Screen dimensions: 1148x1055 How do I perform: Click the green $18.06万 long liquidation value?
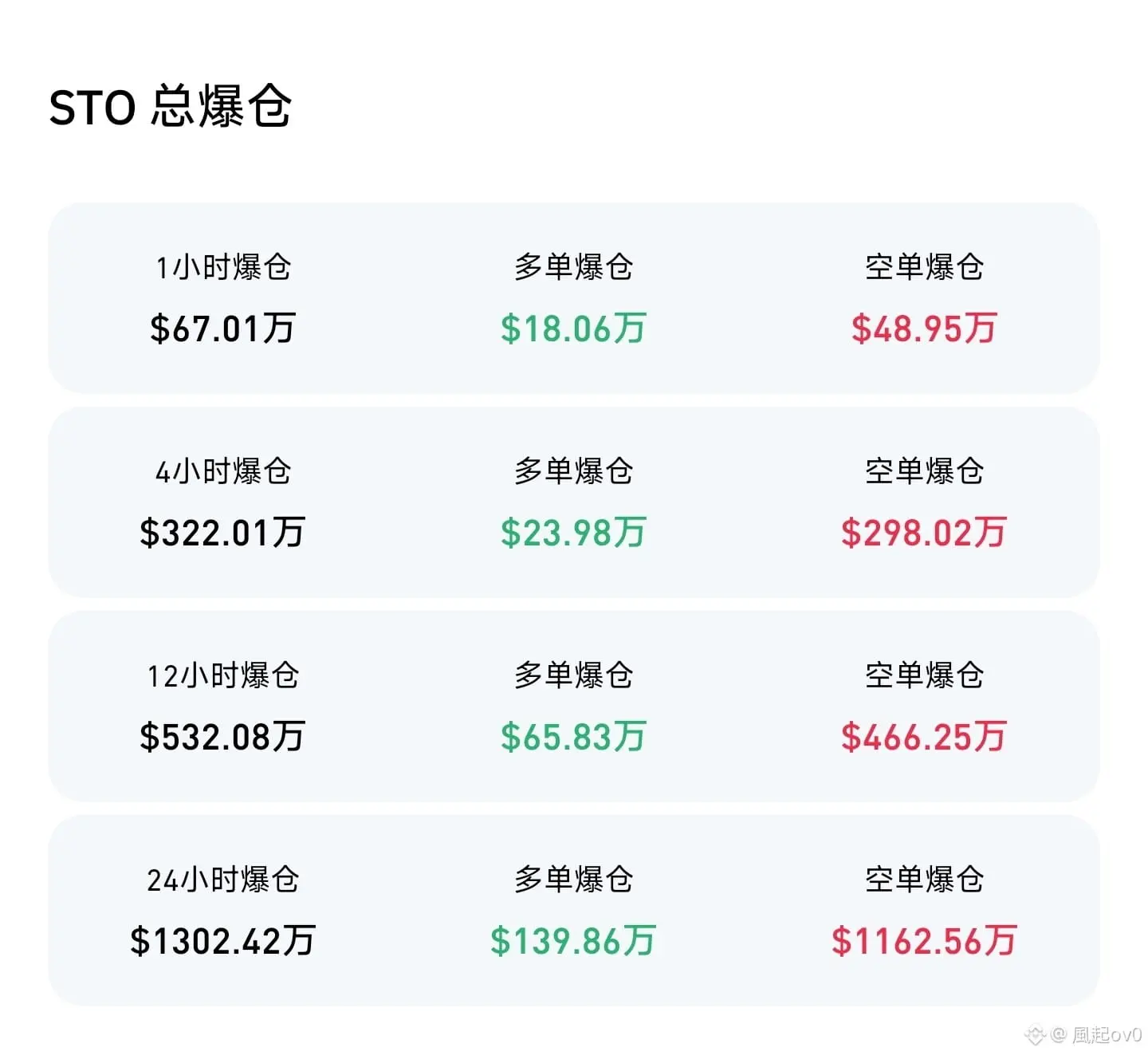[x=573, y=329]
